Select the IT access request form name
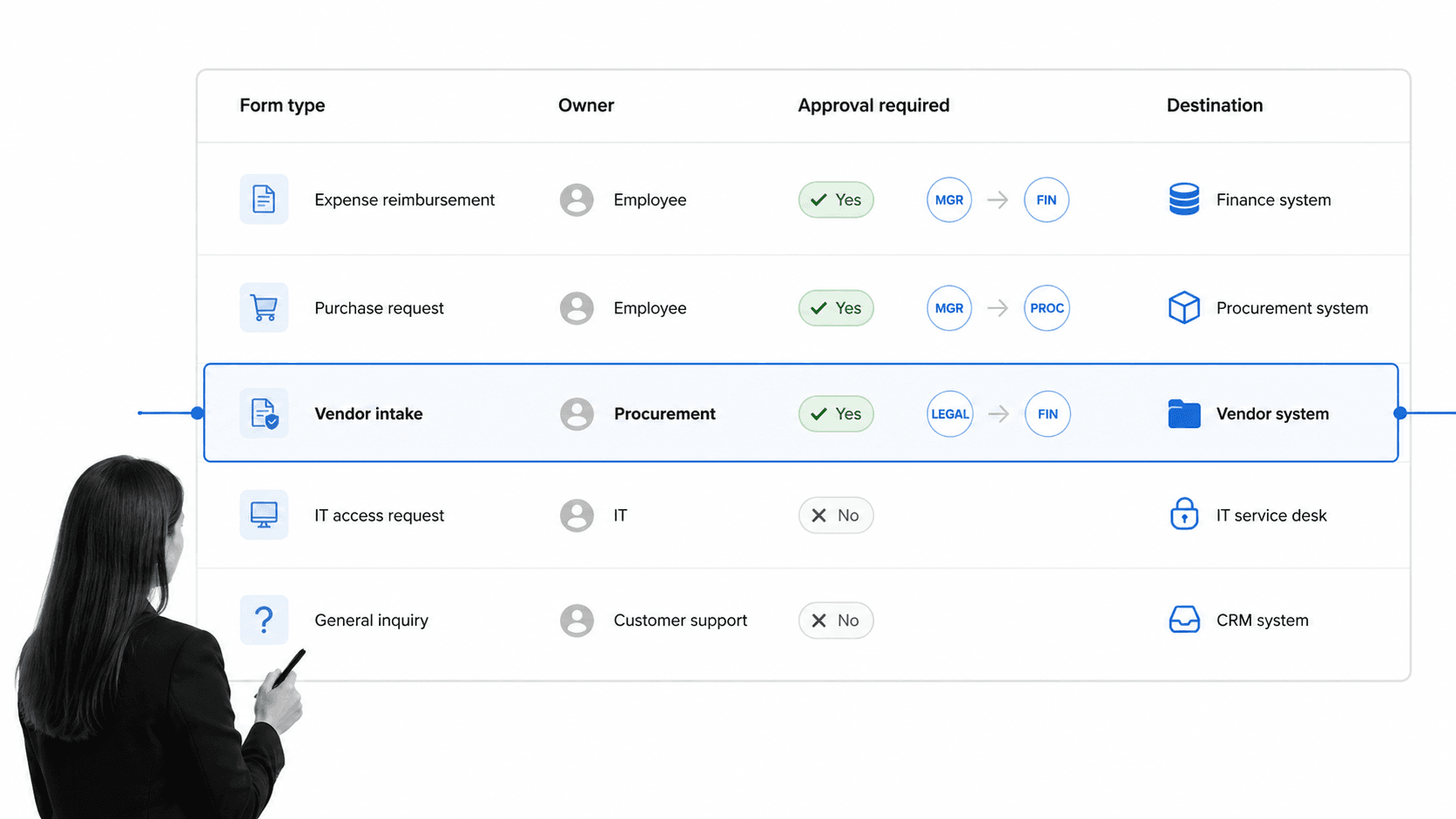The width and height of the screenshot is (1456, 819). [x=379, y=515]
